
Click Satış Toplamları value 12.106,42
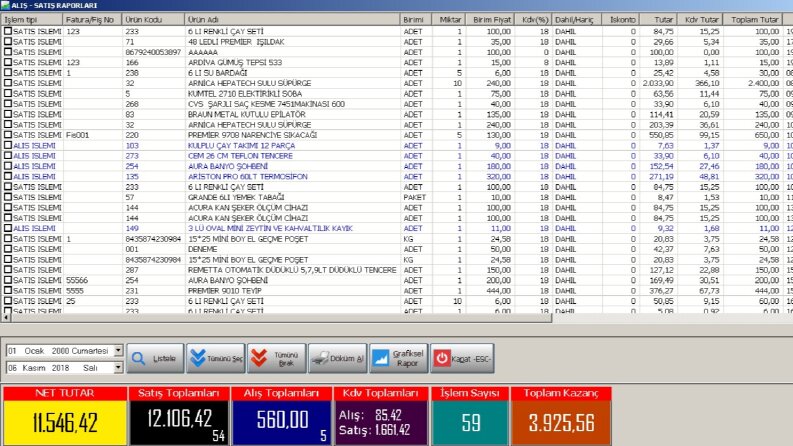click(x=180, y=418)
